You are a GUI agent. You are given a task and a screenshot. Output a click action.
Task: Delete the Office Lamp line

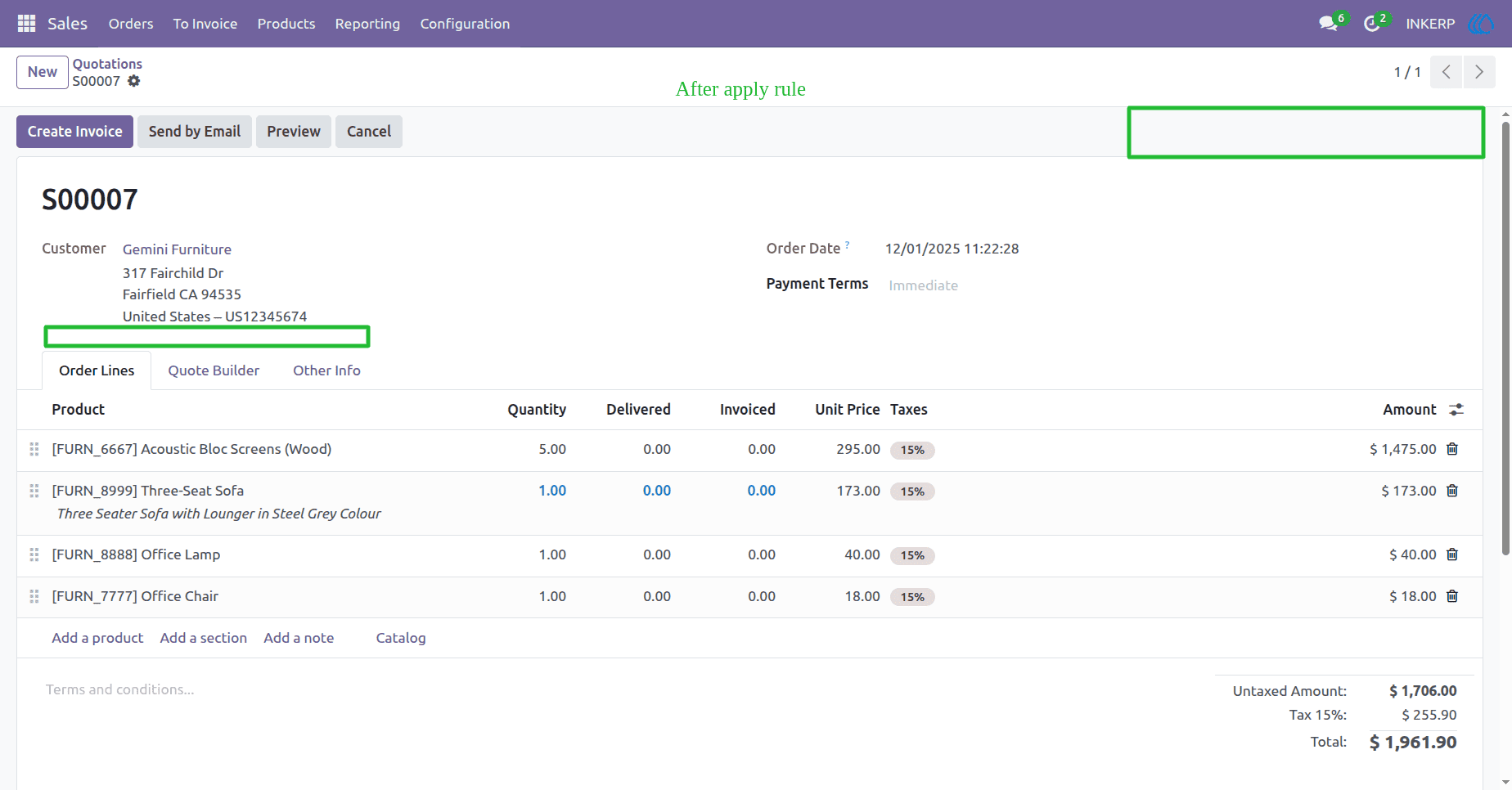point(1452,554)
